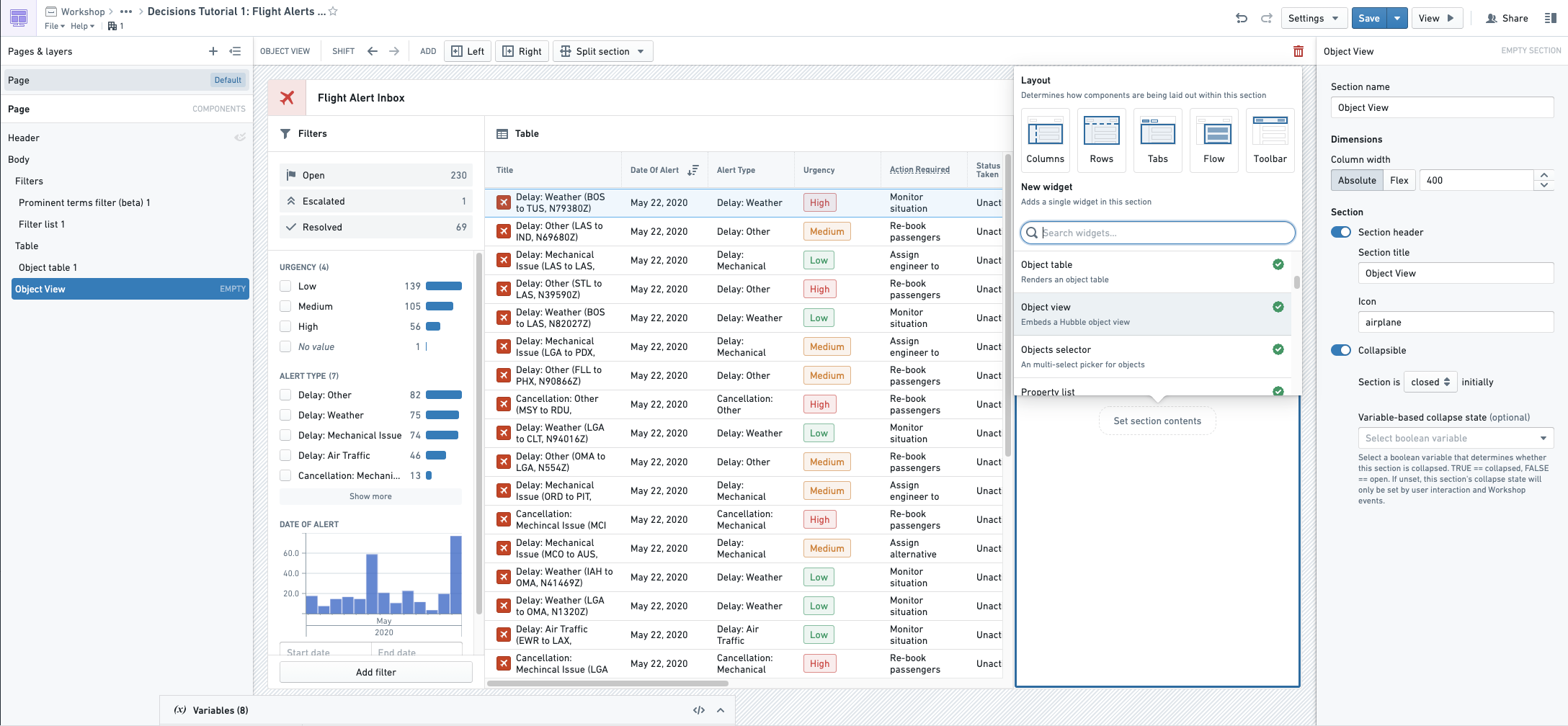Screen dimensions: 1568x726
Task: Open the File menu
Action: click(x=54, y=26)
